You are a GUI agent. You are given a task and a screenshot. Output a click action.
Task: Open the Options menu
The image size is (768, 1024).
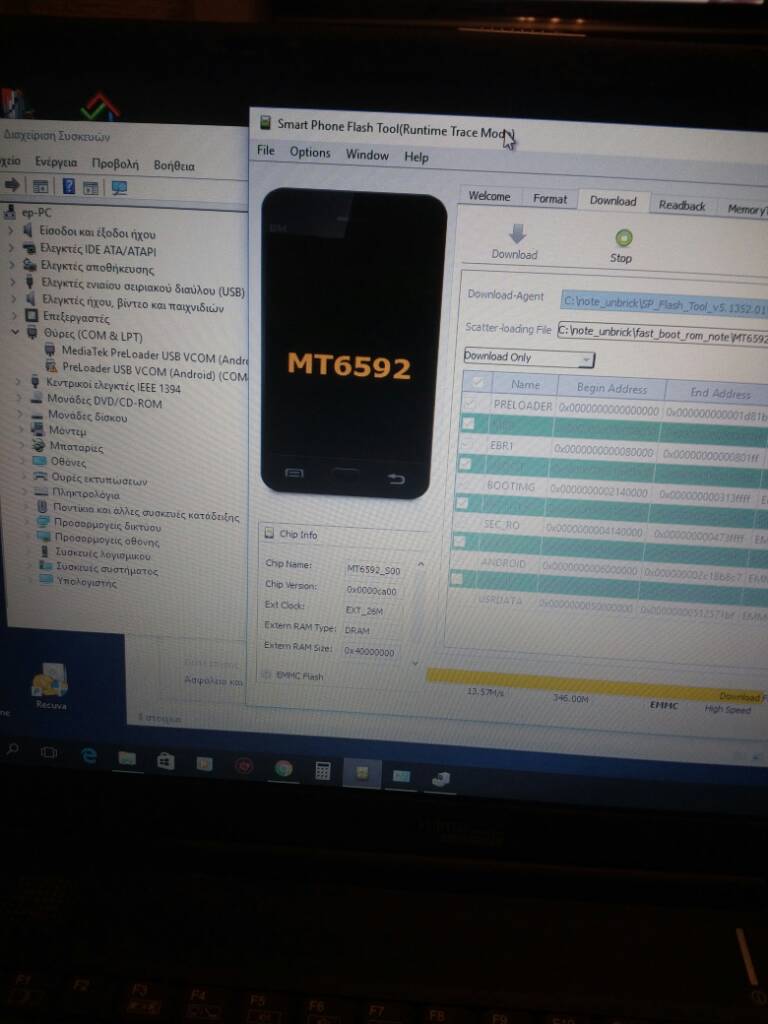pyautogui.click(x=310, y=153)
